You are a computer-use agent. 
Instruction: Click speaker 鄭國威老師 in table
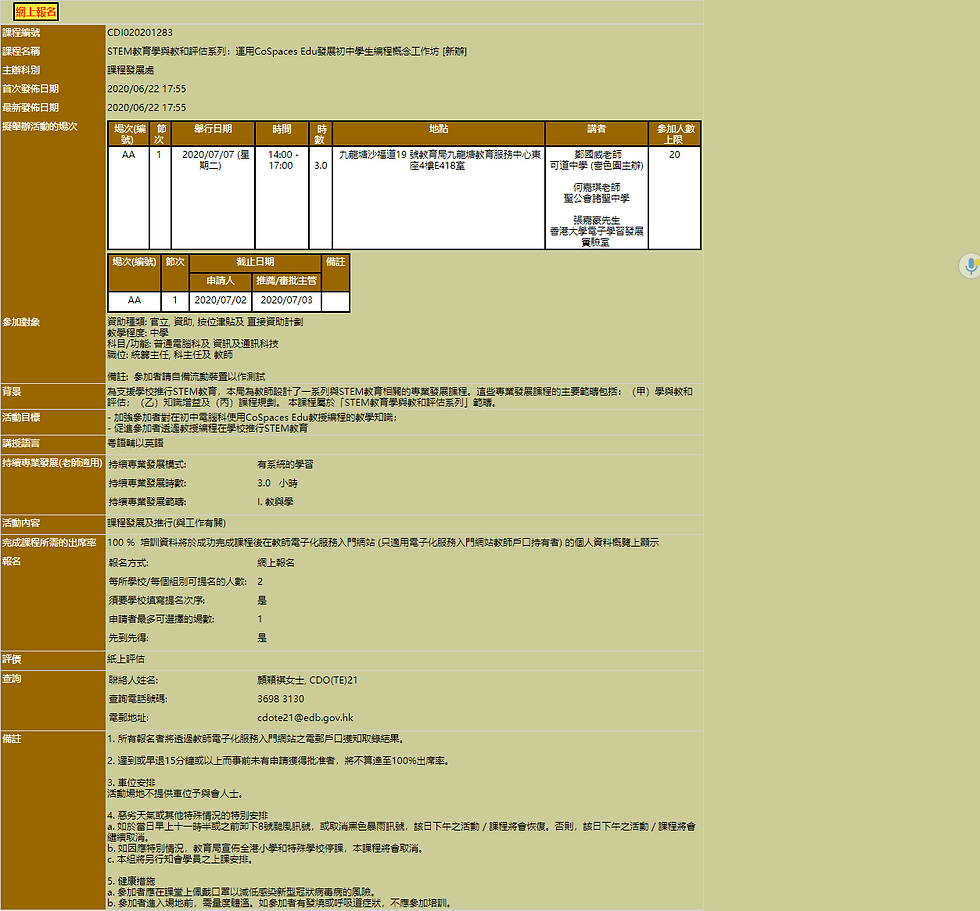tap(598, 154)
